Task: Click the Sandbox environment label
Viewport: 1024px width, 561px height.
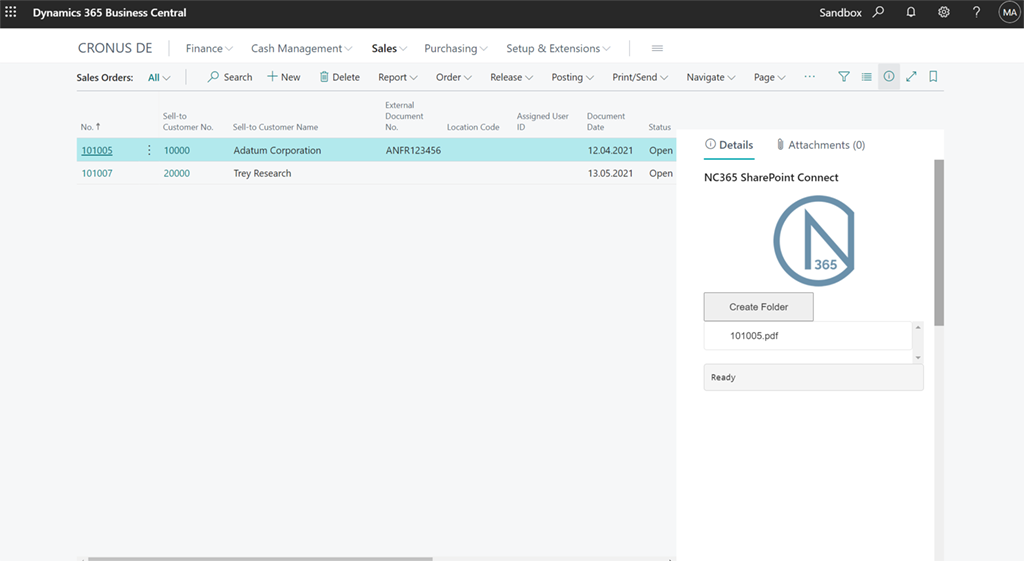Action: [x=840, y=12]
